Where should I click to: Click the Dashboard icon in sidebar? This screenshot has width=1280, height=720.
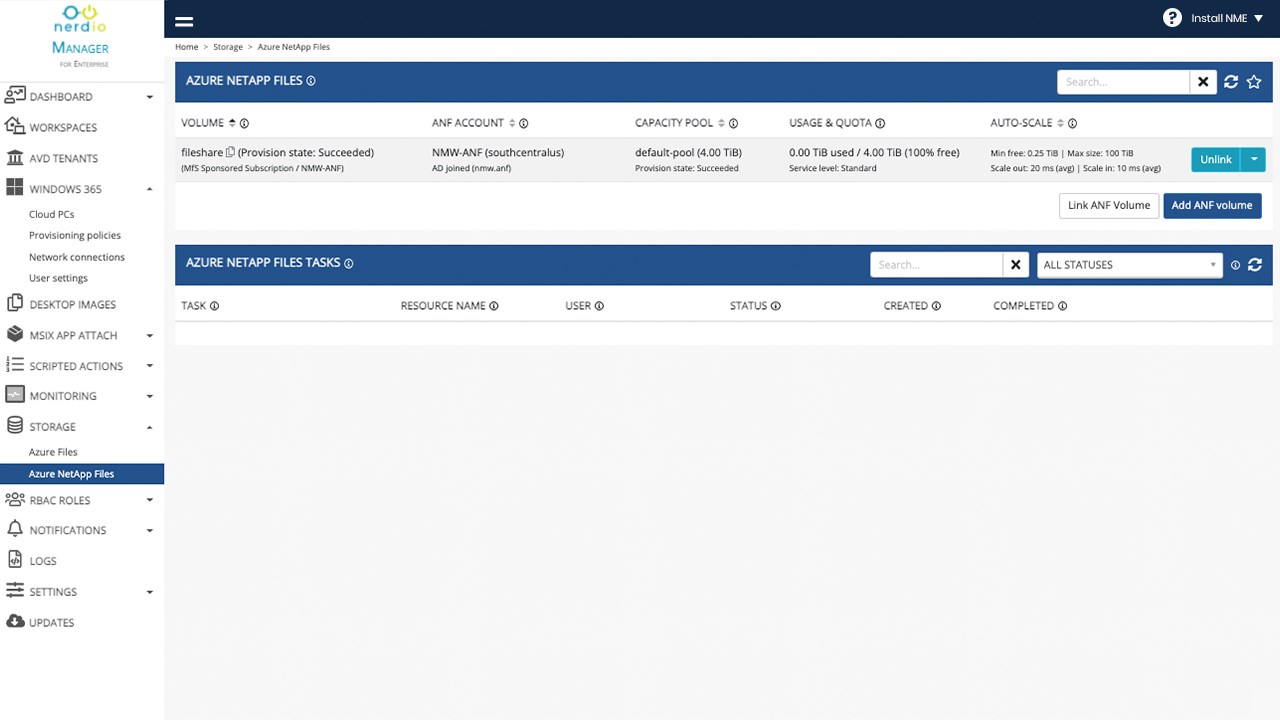click(x=15, y=96)
